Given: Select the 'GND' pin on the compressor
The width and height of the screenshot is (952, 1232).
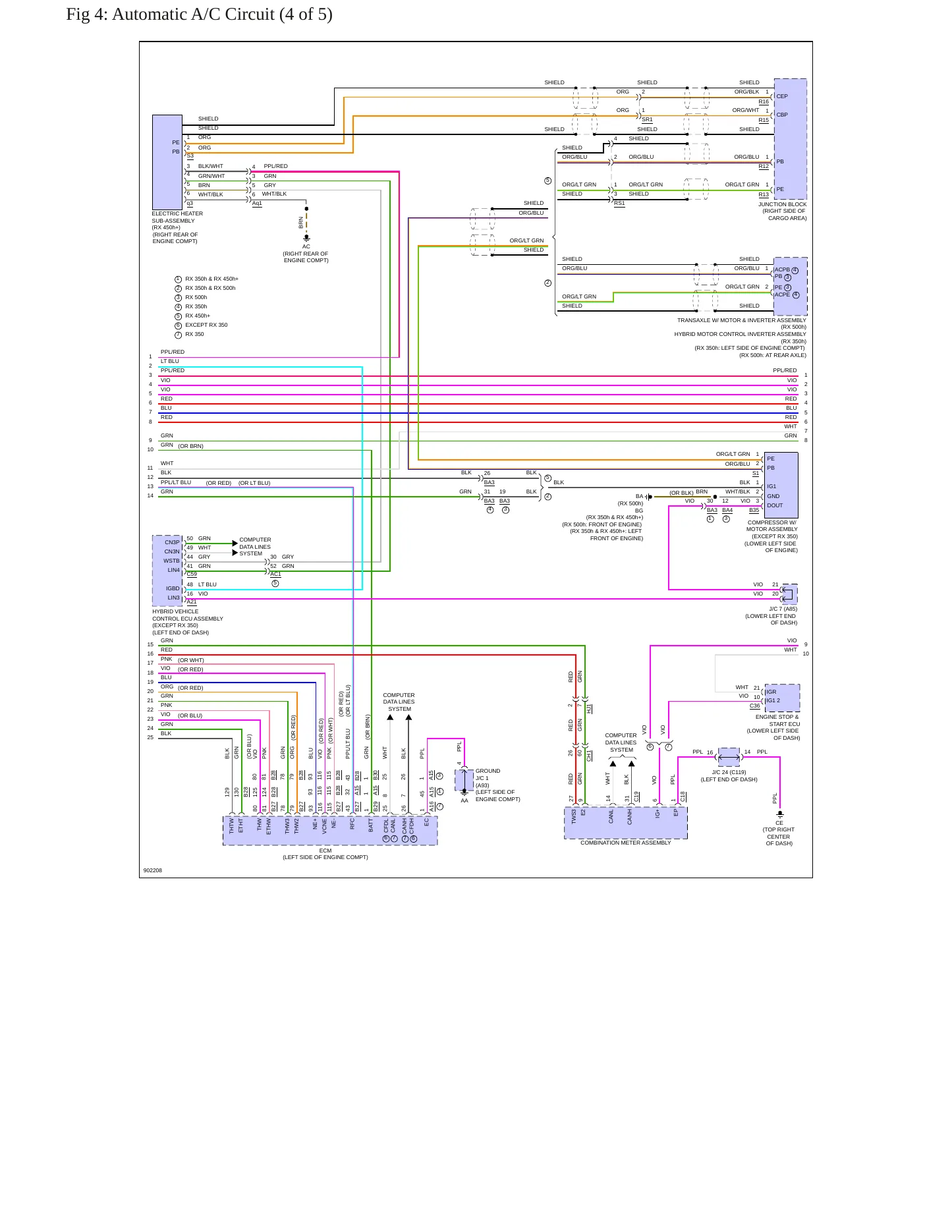Looking at the screenshot, I should pyautogui.click(x=773, y=496).
